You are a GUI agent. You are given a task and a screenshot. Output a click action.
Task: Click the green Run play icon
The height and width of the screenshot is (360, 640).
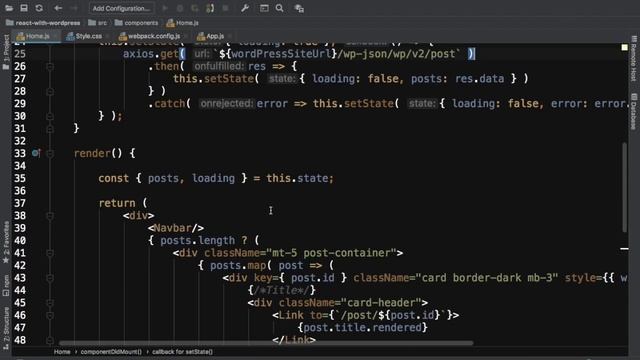(165, 8)
